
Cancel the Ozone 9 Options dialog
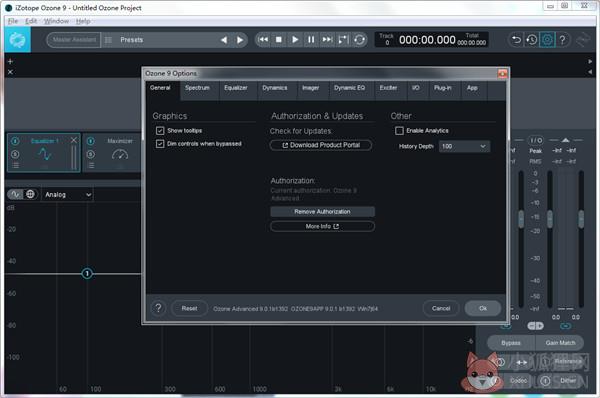[441, 308]
